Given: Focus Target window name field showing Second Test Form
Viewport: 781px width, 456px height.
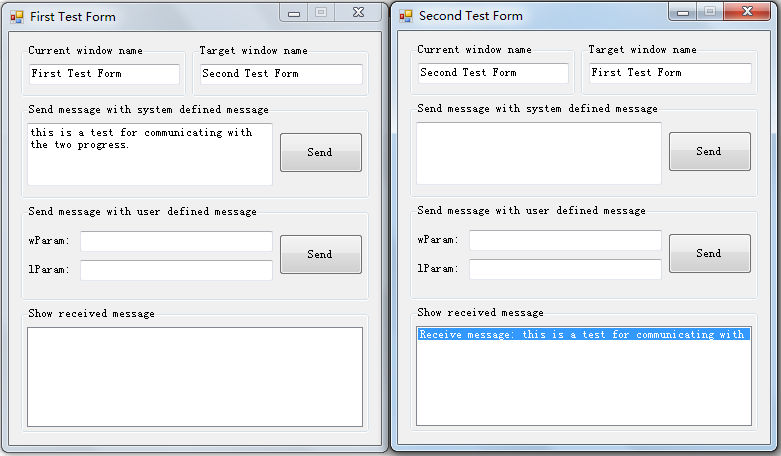Looking at the screenshot, I should pyautogui.click(x=281, y=74).
